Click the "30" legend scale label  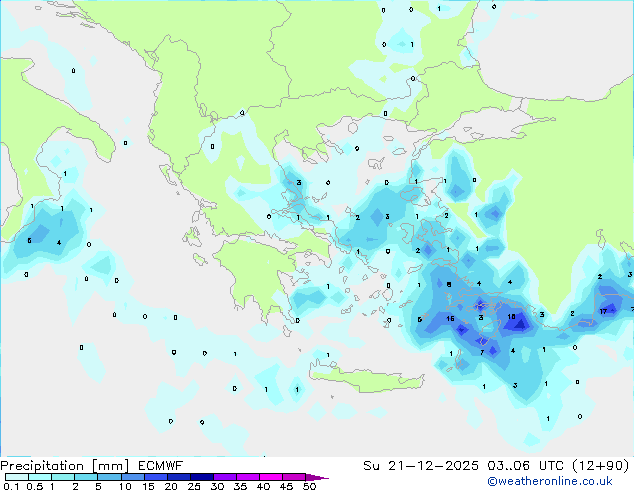coord(217,486)
